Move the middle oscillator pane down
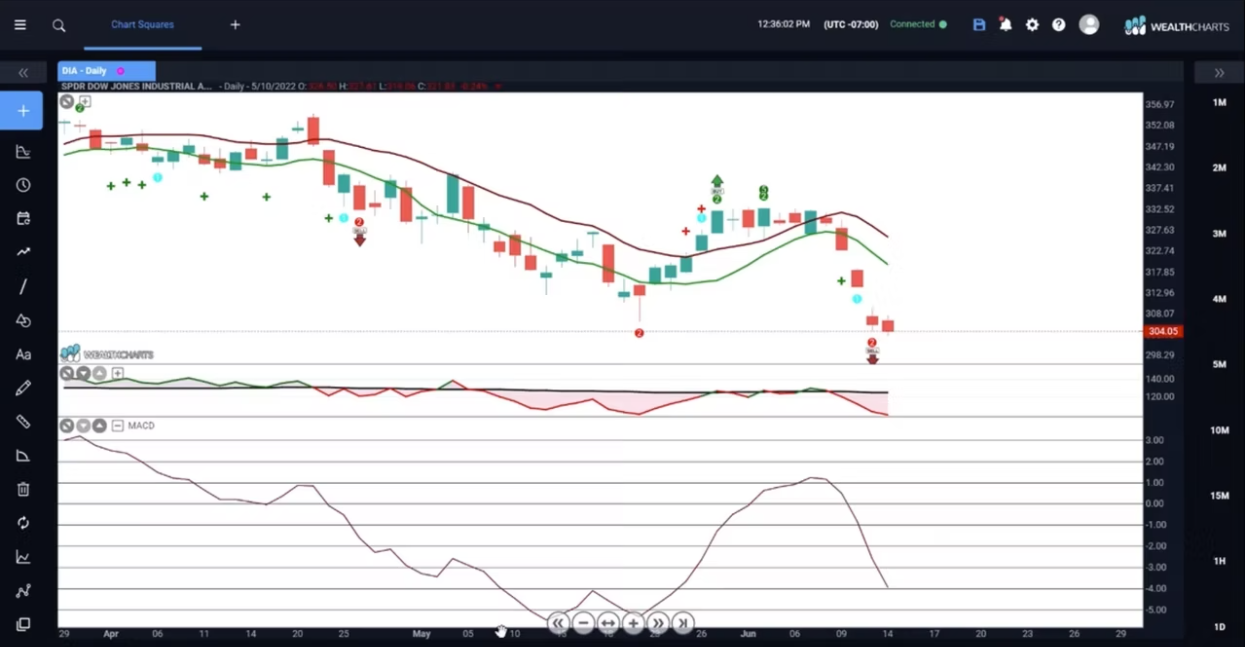 pos(84,374)
